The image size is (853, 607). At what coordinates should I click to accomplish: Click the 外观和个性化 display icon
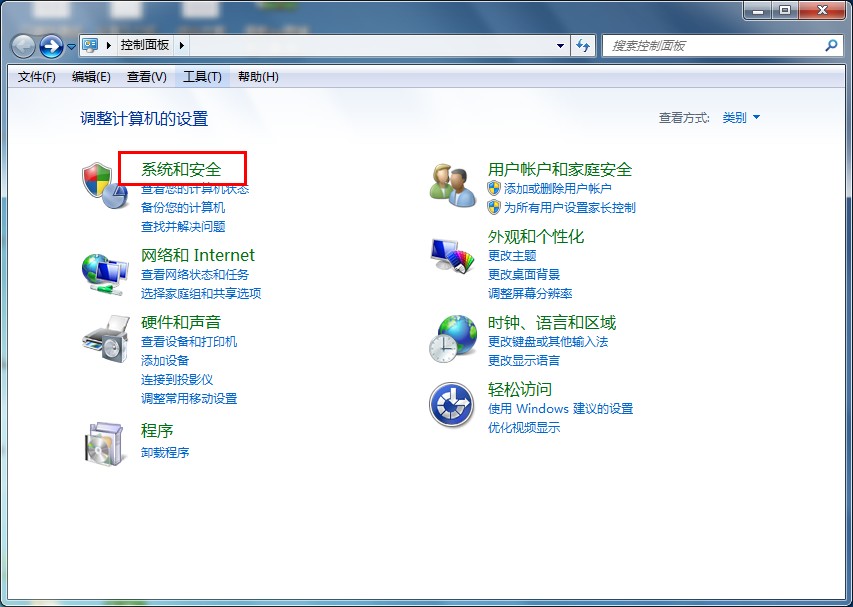pyautogui.click(x=451, y=258)
